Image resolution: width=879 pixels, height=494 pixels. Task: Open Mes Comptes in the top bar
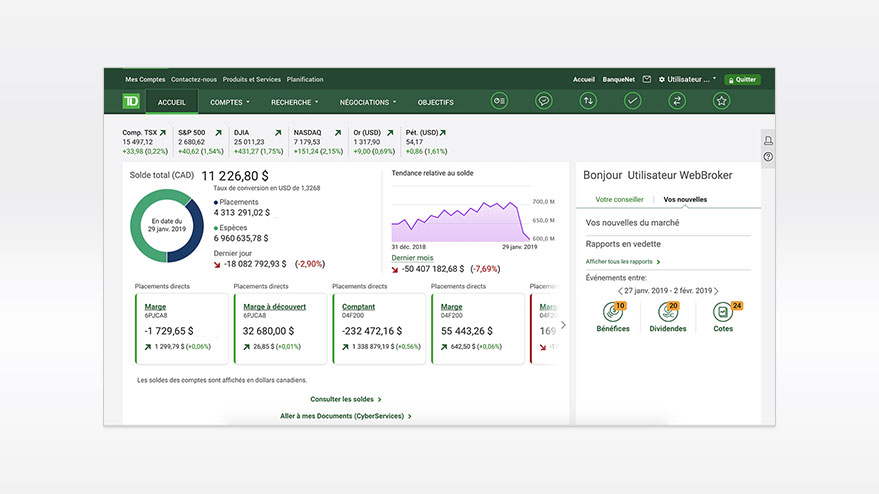145,80
